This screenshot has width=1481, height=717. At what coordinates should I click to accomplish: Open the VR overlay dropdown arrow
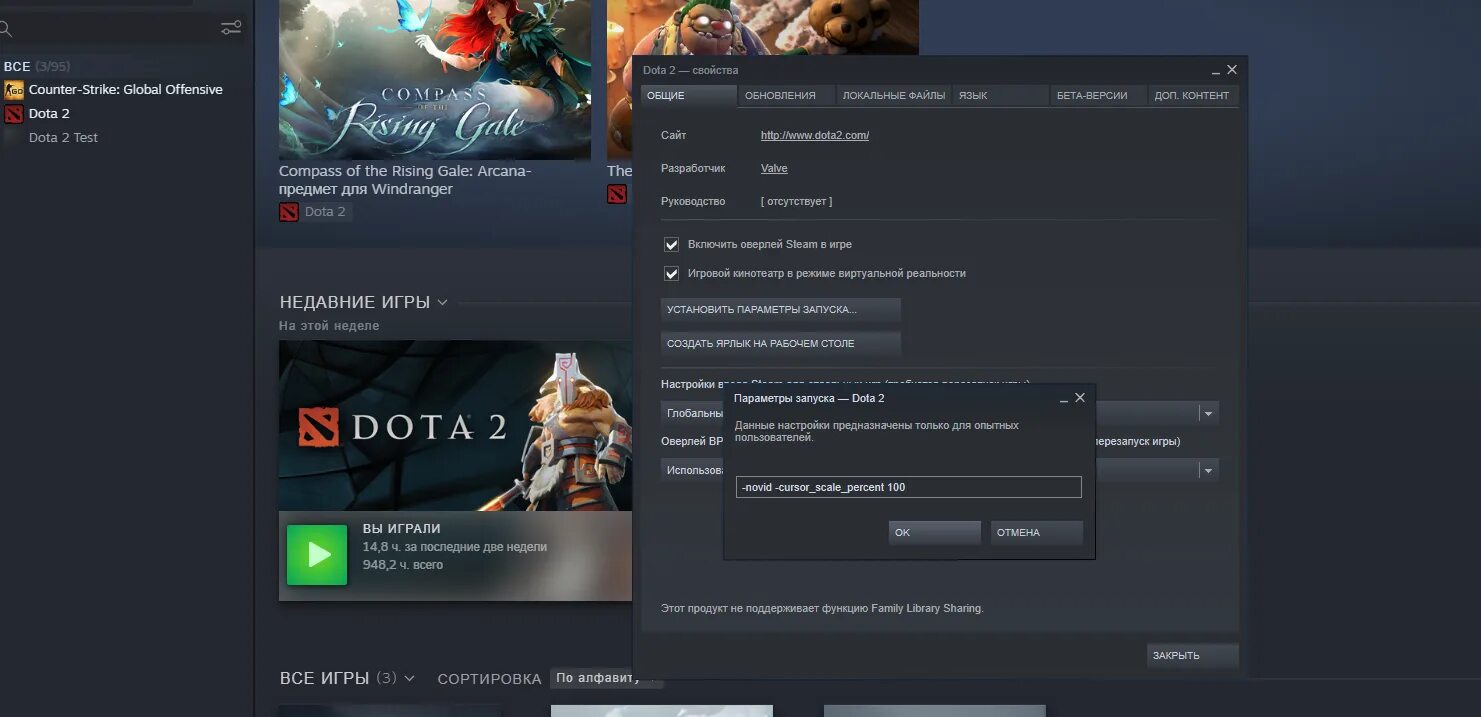click(x=1208, y=470)
